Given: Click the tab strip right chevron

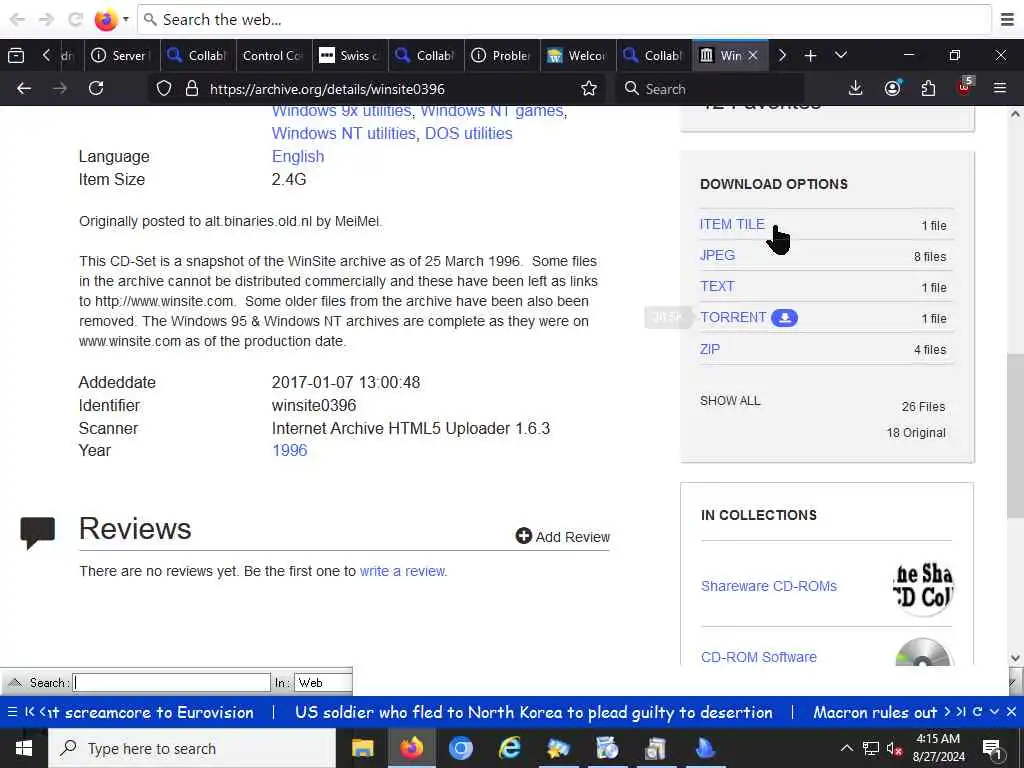Looking at the screenshot, I should (782, 56).
